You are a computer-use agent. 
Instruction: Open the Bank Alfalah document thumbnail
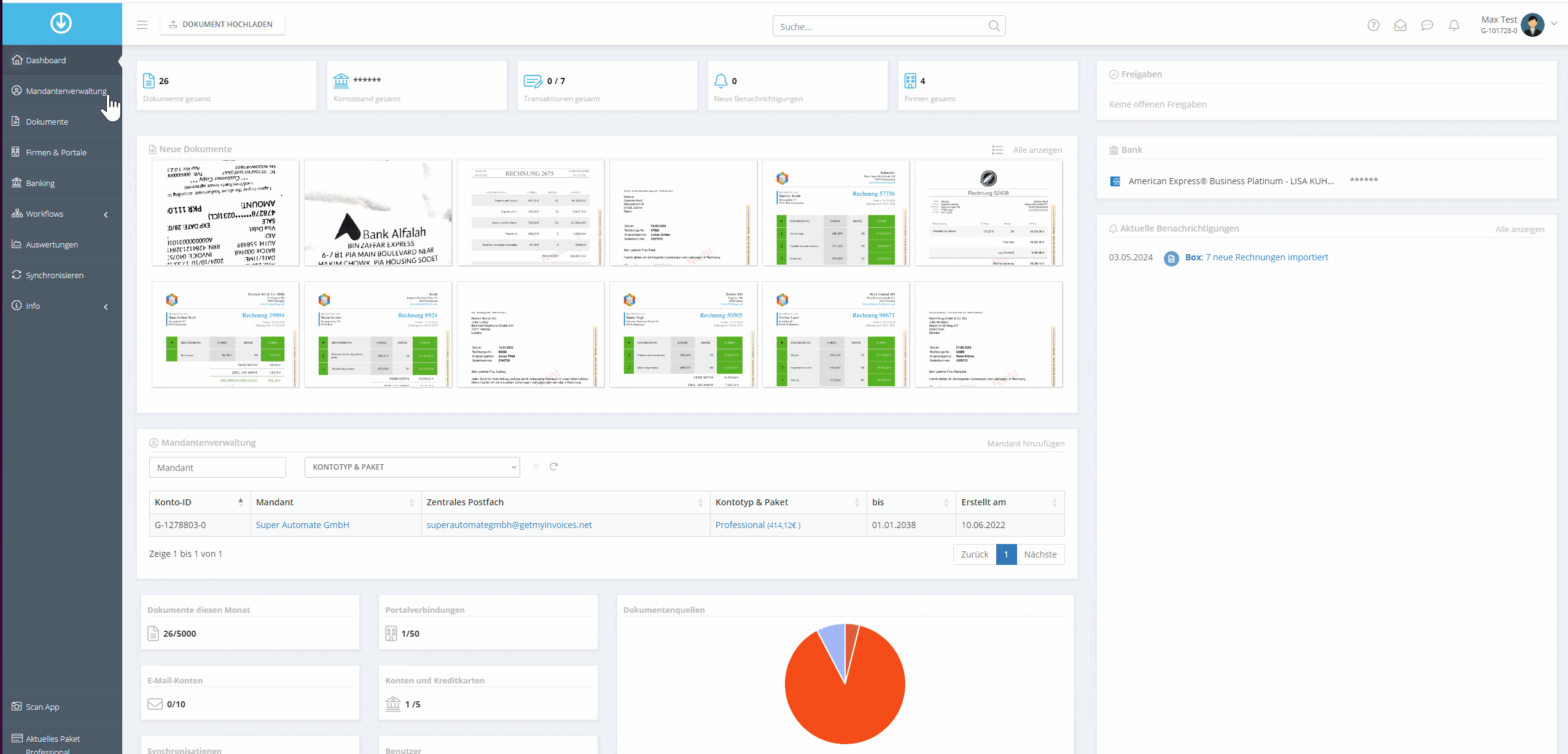(378, 213)
